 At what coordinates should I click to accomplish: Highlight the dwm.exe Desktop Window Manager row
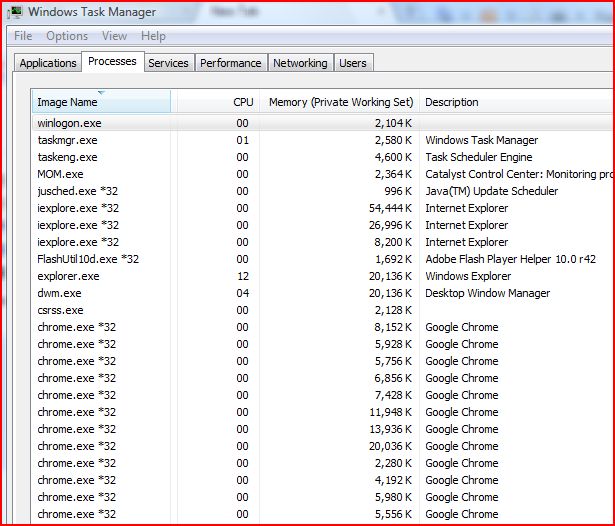59,293
